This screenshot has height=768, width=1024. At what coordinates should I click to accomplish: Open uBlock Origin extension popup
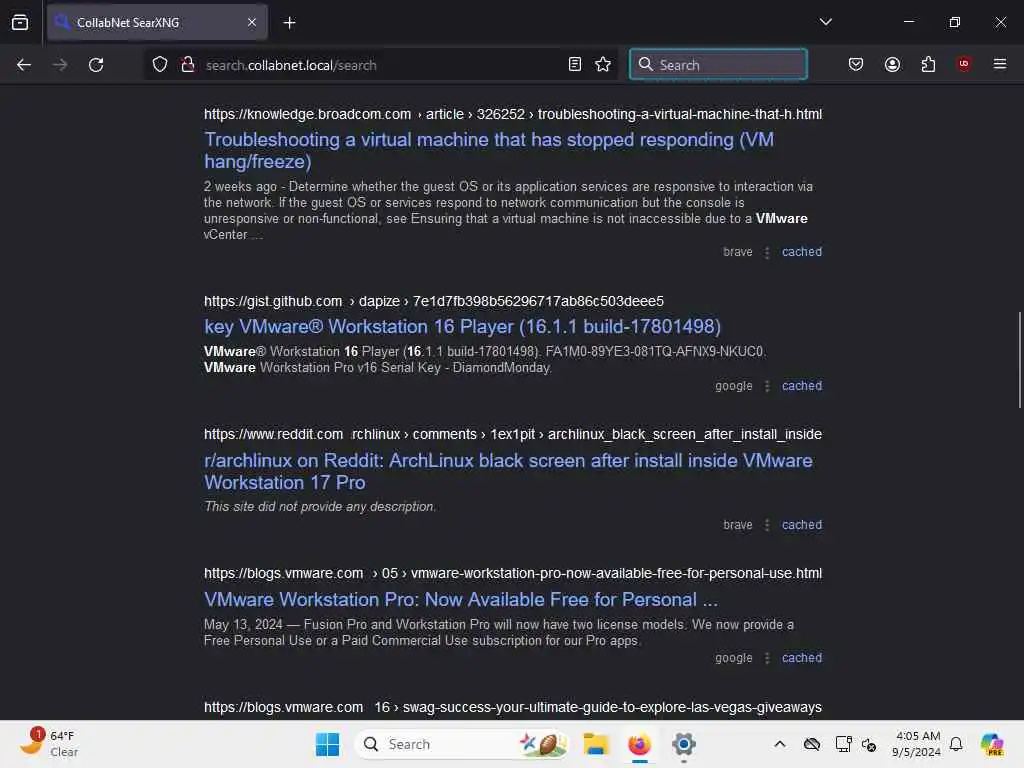pyautogui.click(x=964, y=64)
